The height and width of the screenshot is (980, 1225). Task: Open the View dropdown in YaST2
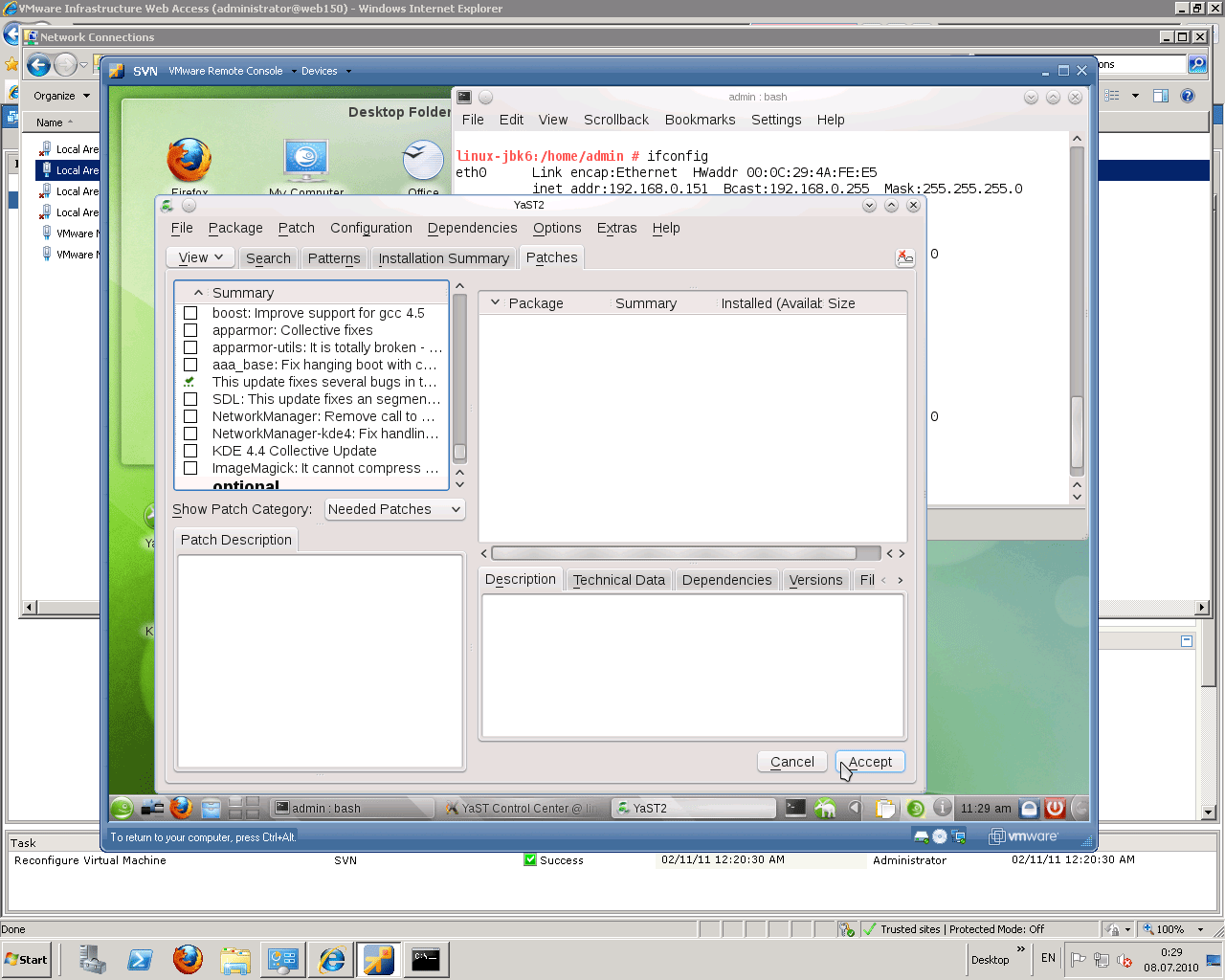200,257
